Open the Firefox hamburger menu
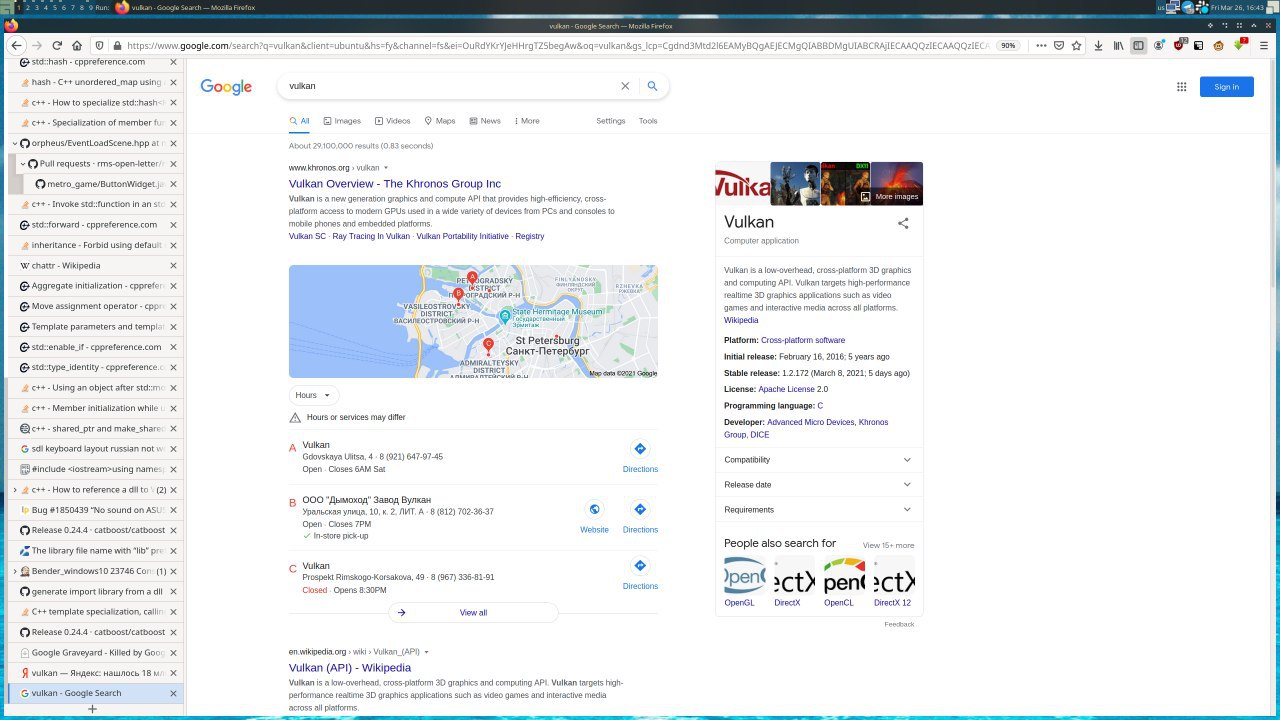This screenshot has height=720, width=1280. coord(1263,45)
